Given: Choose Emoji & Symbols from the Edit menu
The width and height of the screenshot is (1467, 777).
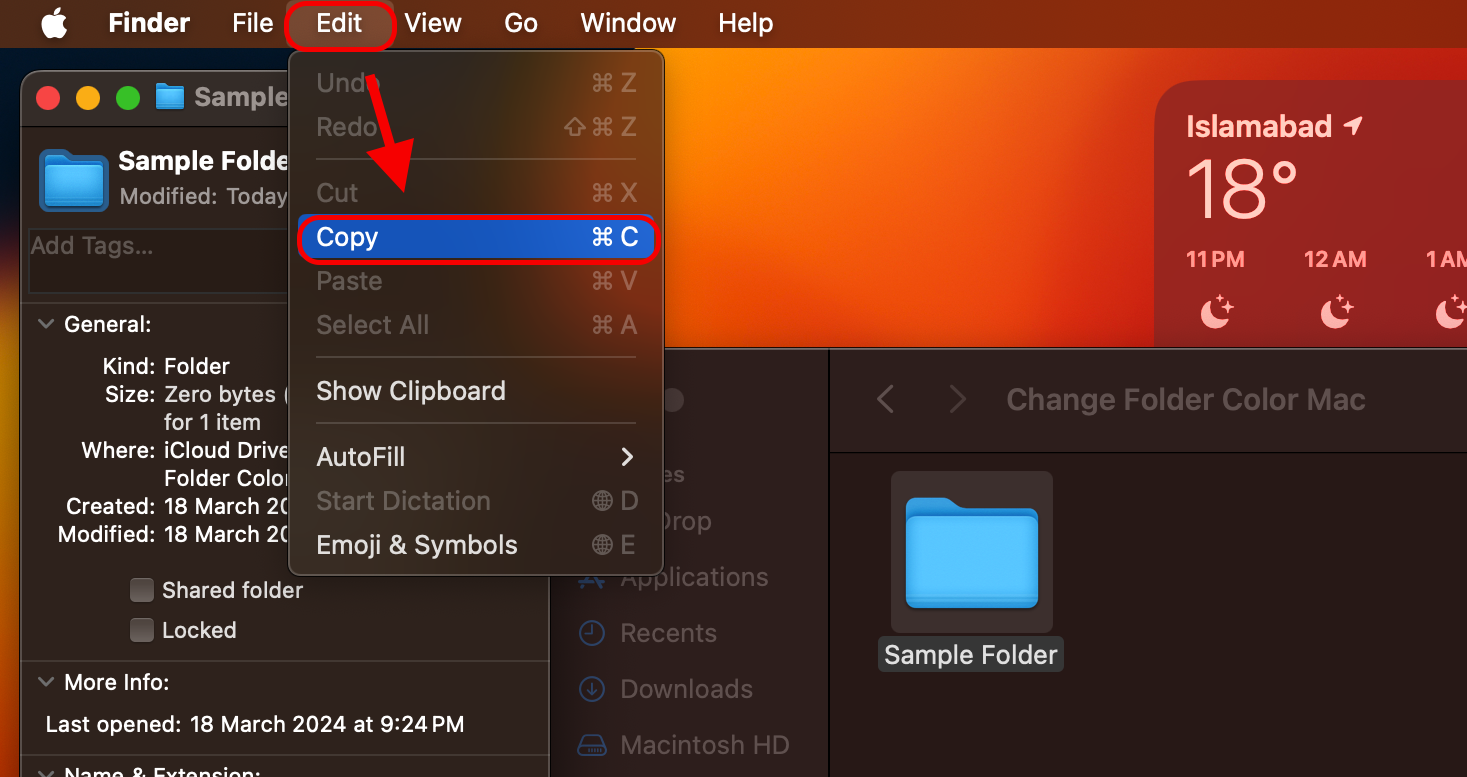Looking at the screenshot, I should (476, 545).
